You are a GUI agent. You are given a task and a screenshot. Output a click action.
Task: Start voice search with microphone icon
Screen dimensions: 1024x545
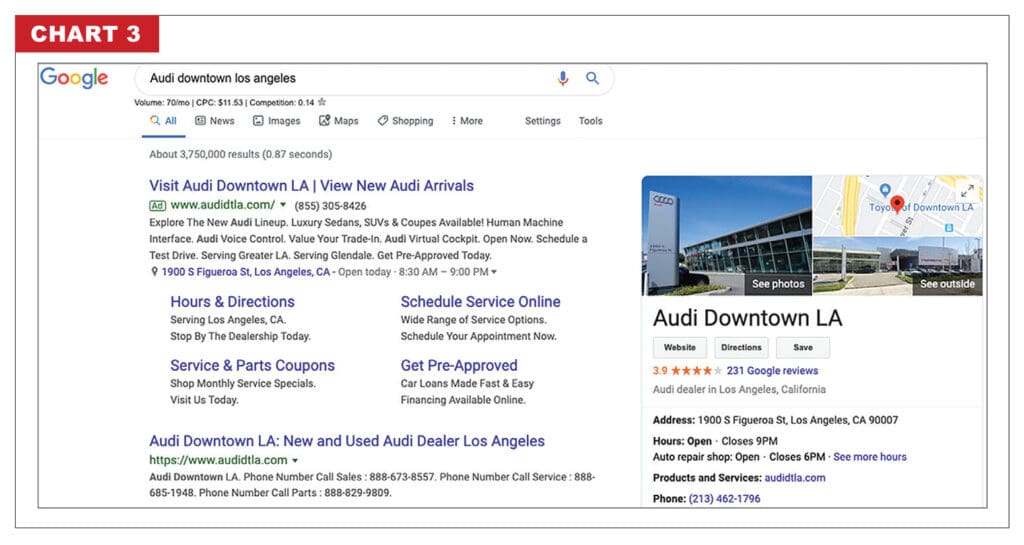[x=562, y=78]
